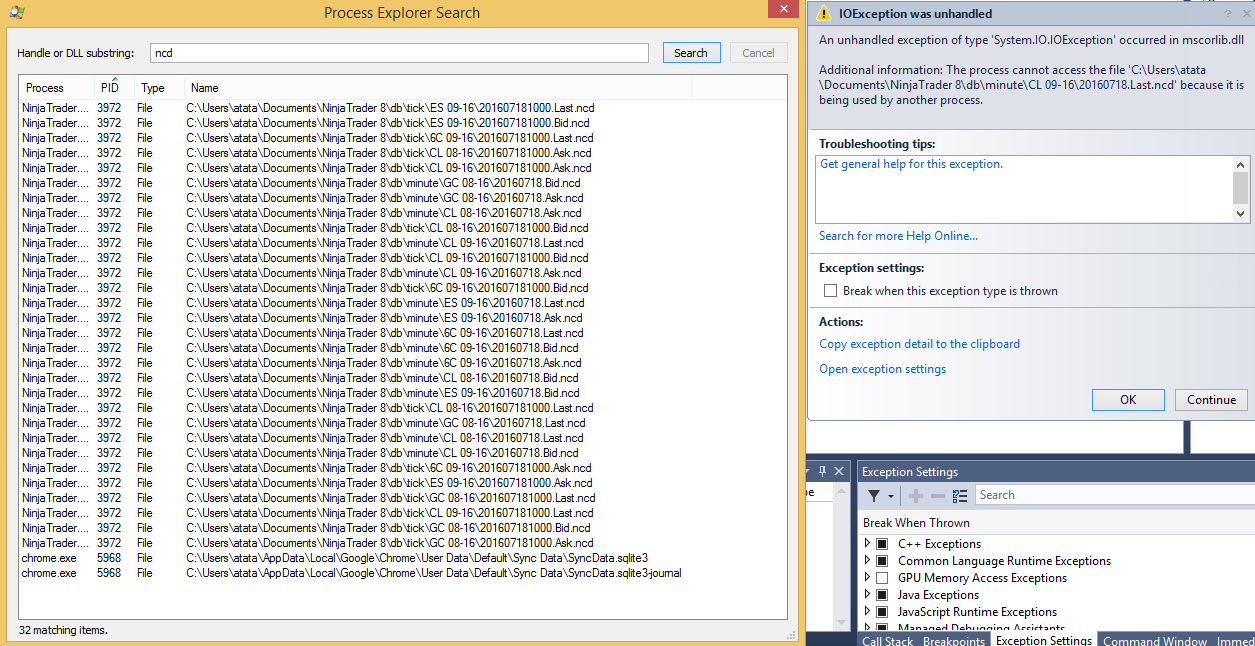This screenshot has height=646, width=1255.
Task: Expand Common Language Runtime Exceptions node
Action: coord(867,561)
